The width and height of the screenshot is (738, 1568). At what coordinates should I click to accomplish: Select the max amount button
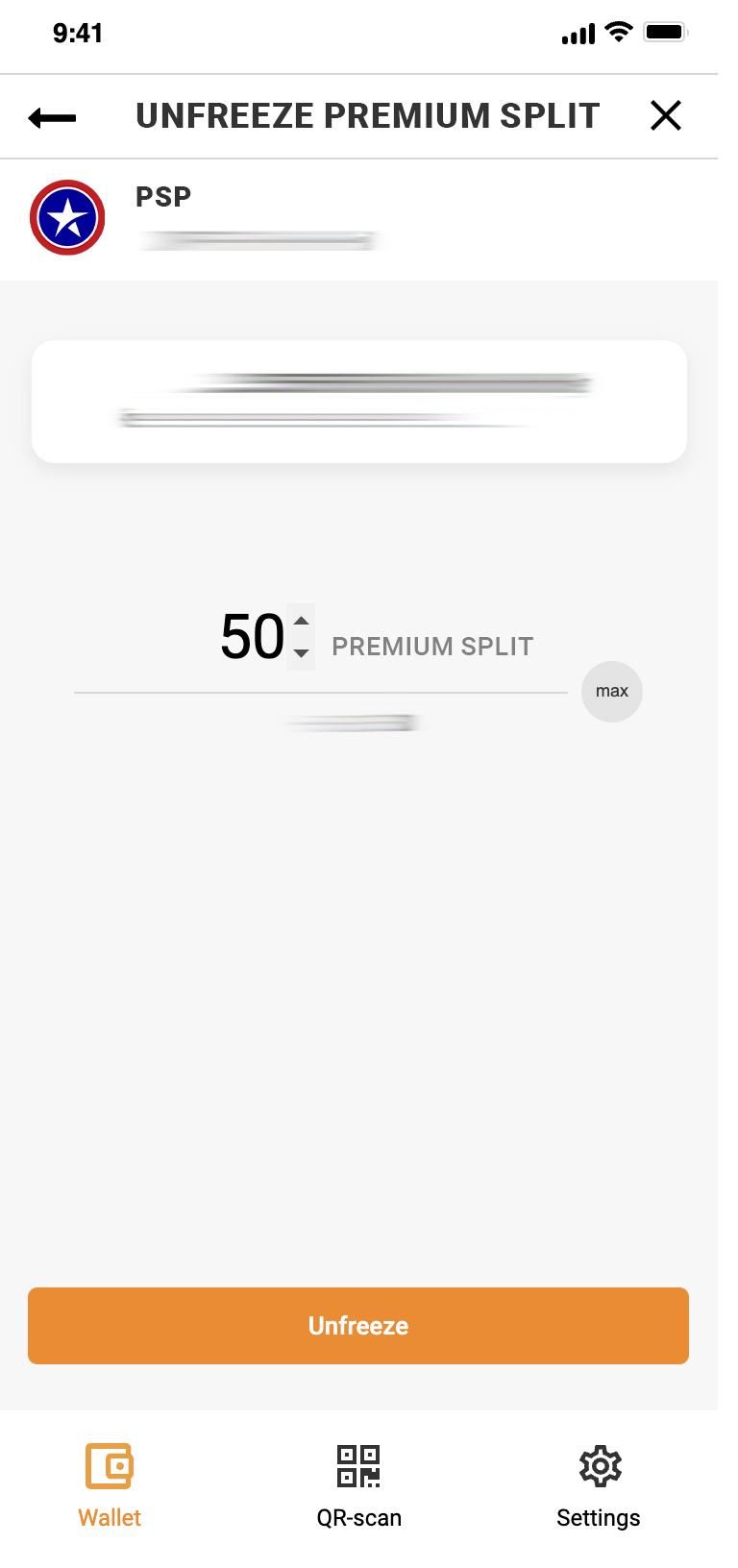(611, 692)
